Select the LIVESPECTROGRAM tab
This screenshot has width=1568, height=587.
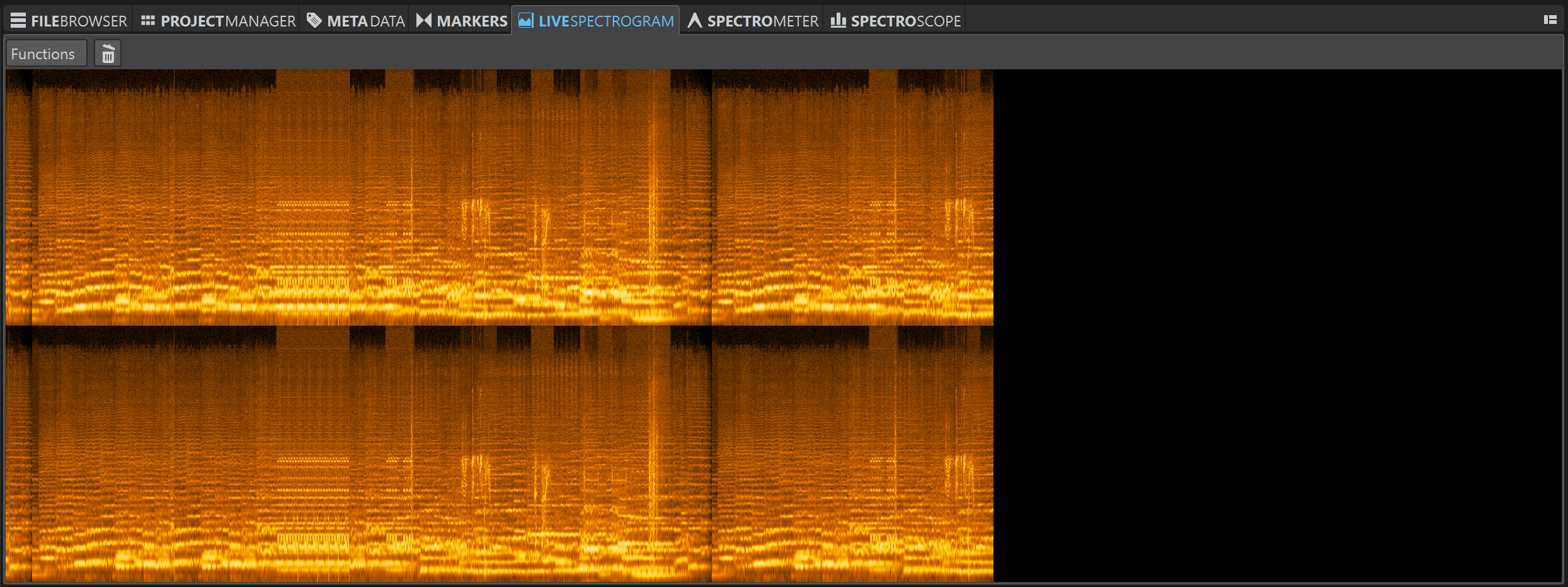coord(595,20)
